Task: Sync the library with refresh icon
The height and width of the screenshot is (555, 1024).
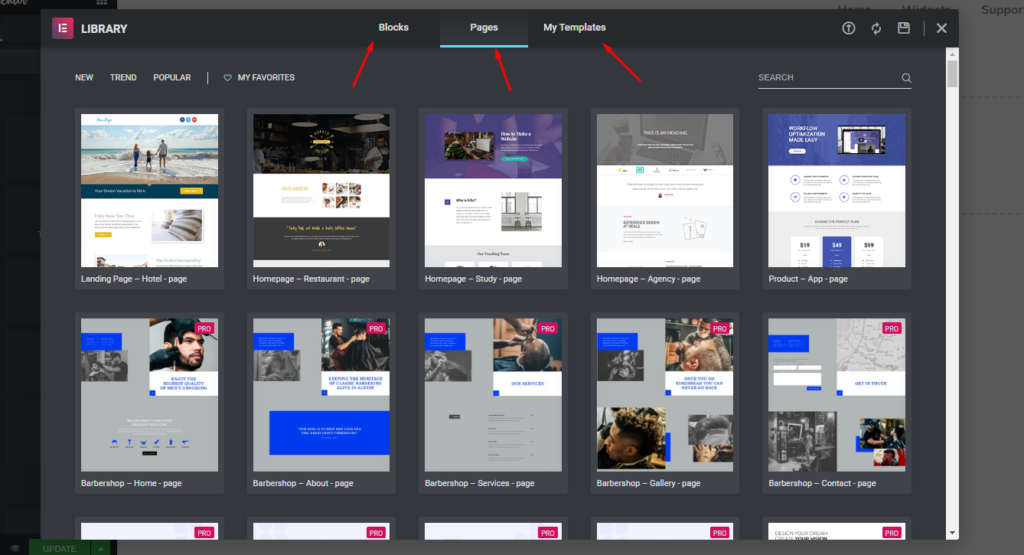Action: [876, 28]
